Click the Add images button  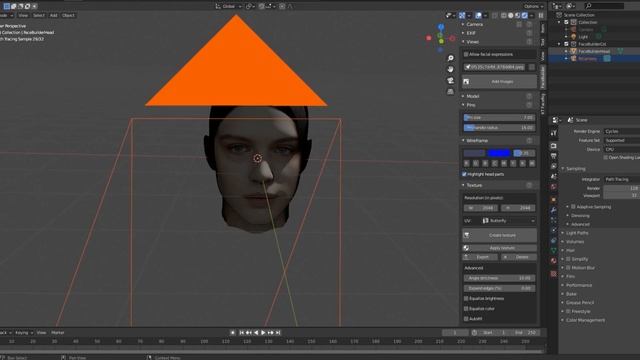499,82
